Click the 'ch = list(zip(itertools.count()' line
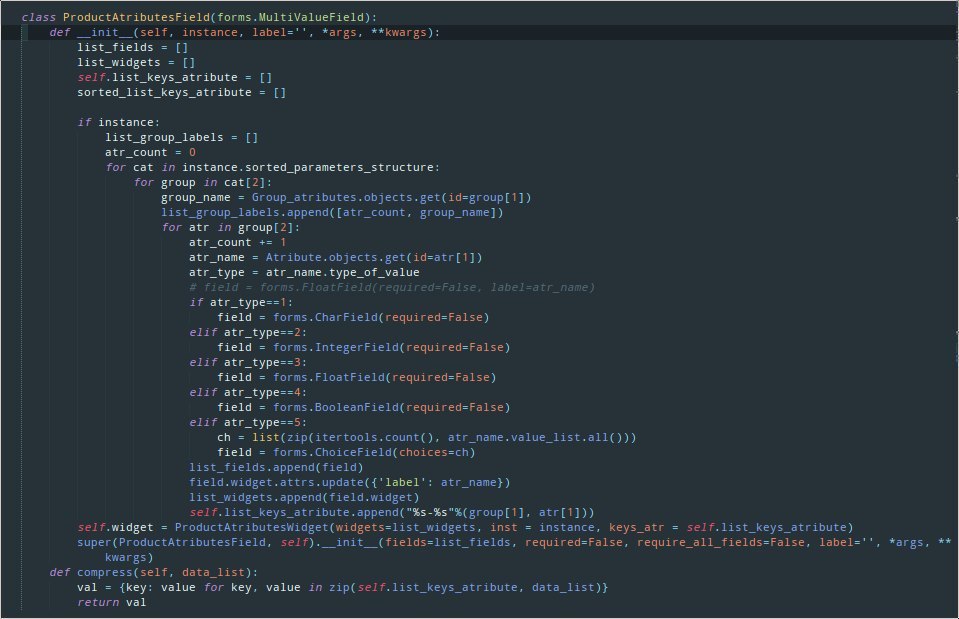The width and height of the screenshot is (959, 619). [426, 437]
